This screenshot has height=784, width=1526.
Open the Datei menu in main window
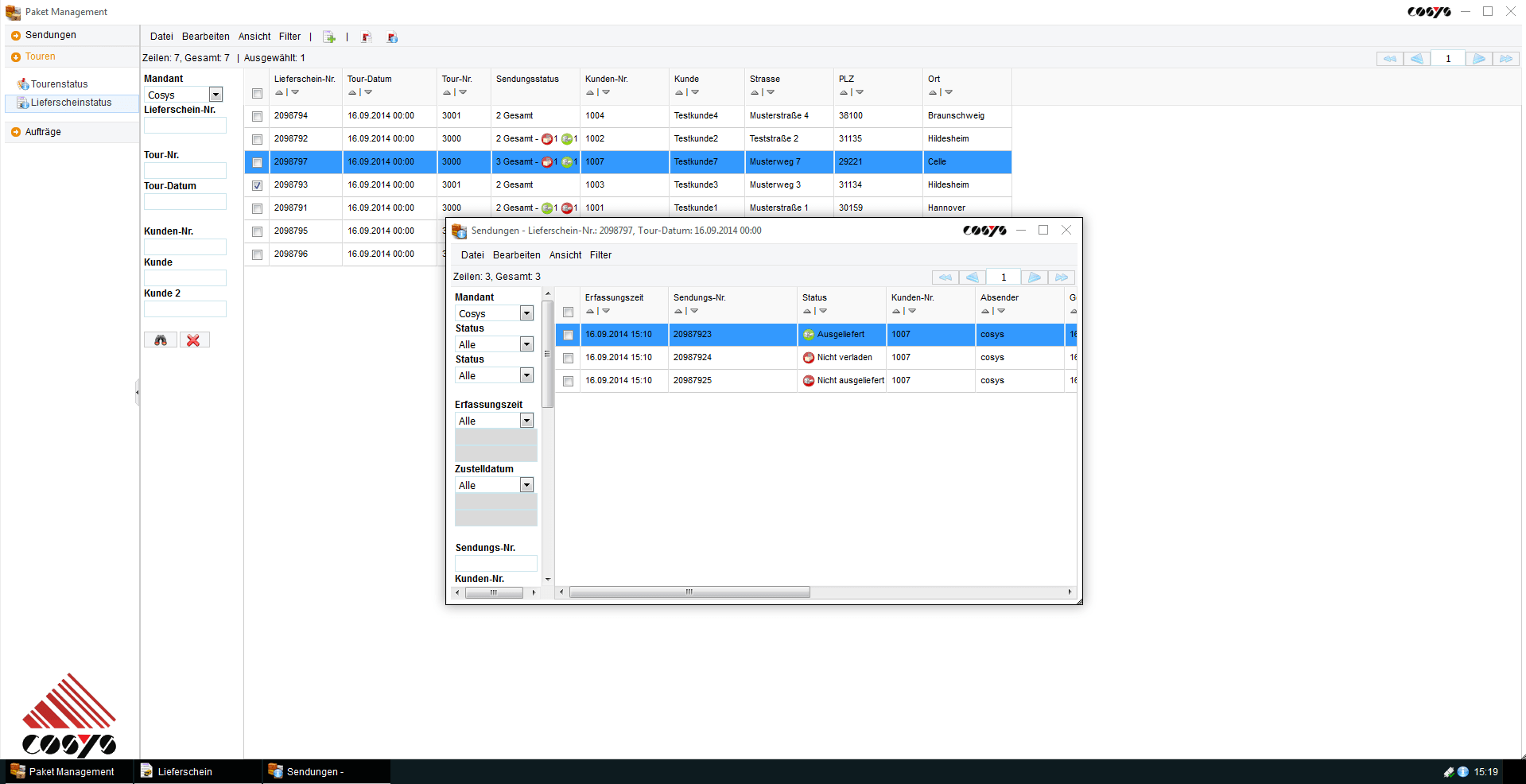coord(161,37)
